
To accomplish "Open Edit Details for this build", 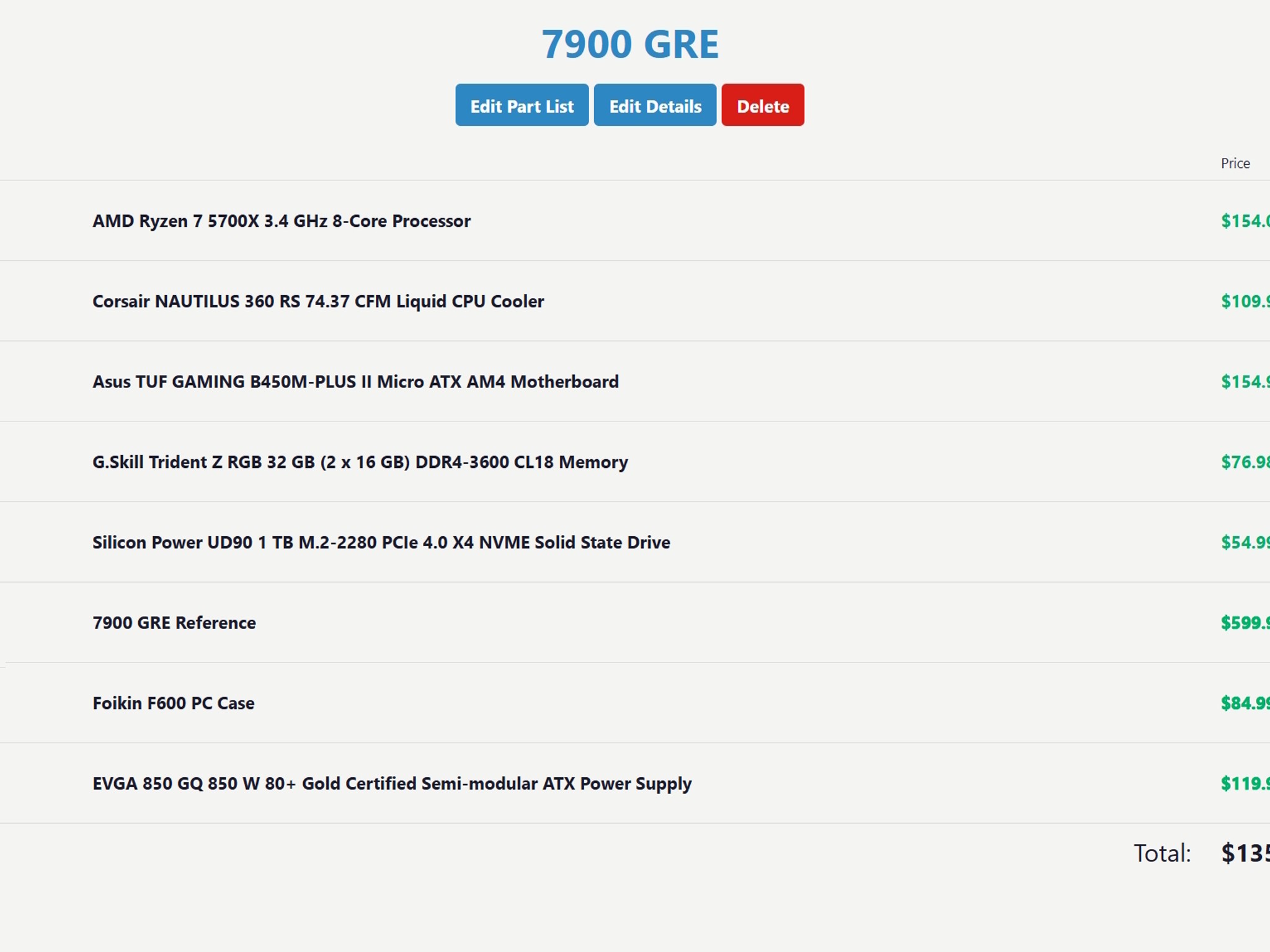I will [655, 105].
